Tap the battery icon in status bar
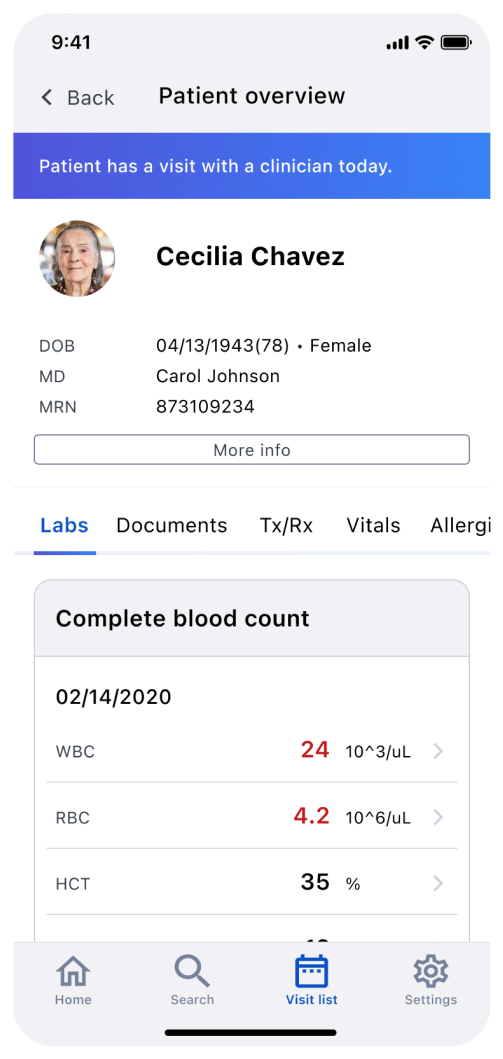 pos(456,43)
